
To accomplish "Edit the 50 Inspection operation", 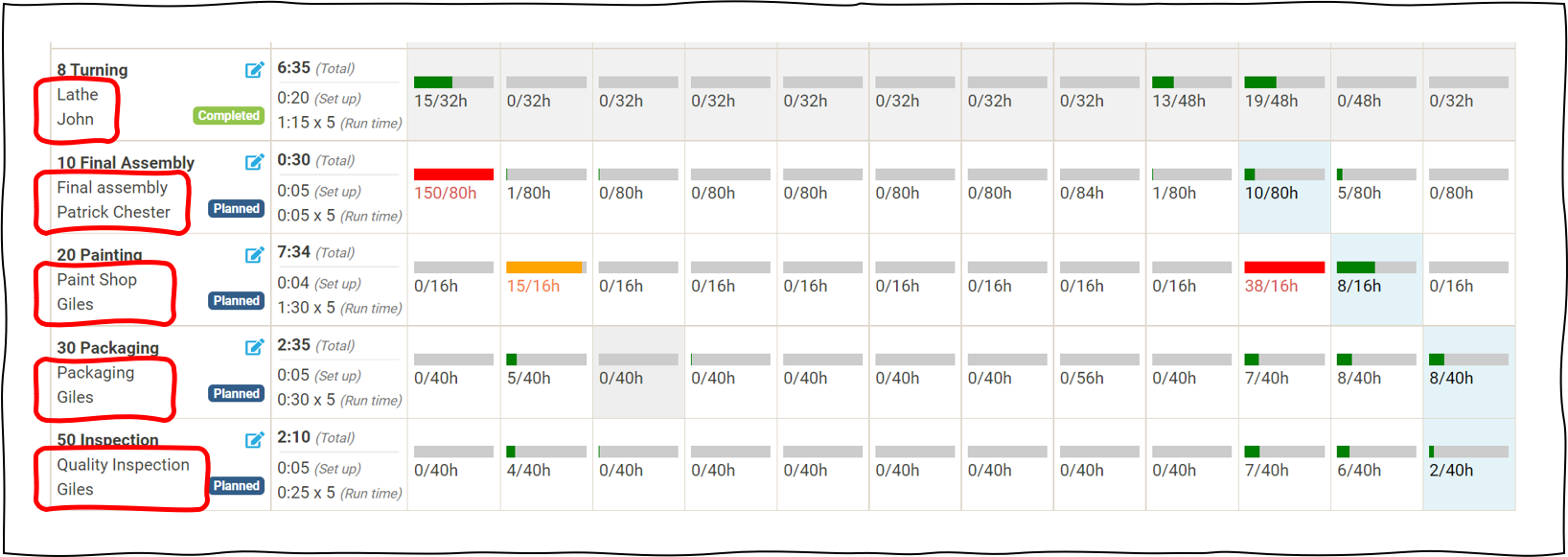I will pos(254,439).
